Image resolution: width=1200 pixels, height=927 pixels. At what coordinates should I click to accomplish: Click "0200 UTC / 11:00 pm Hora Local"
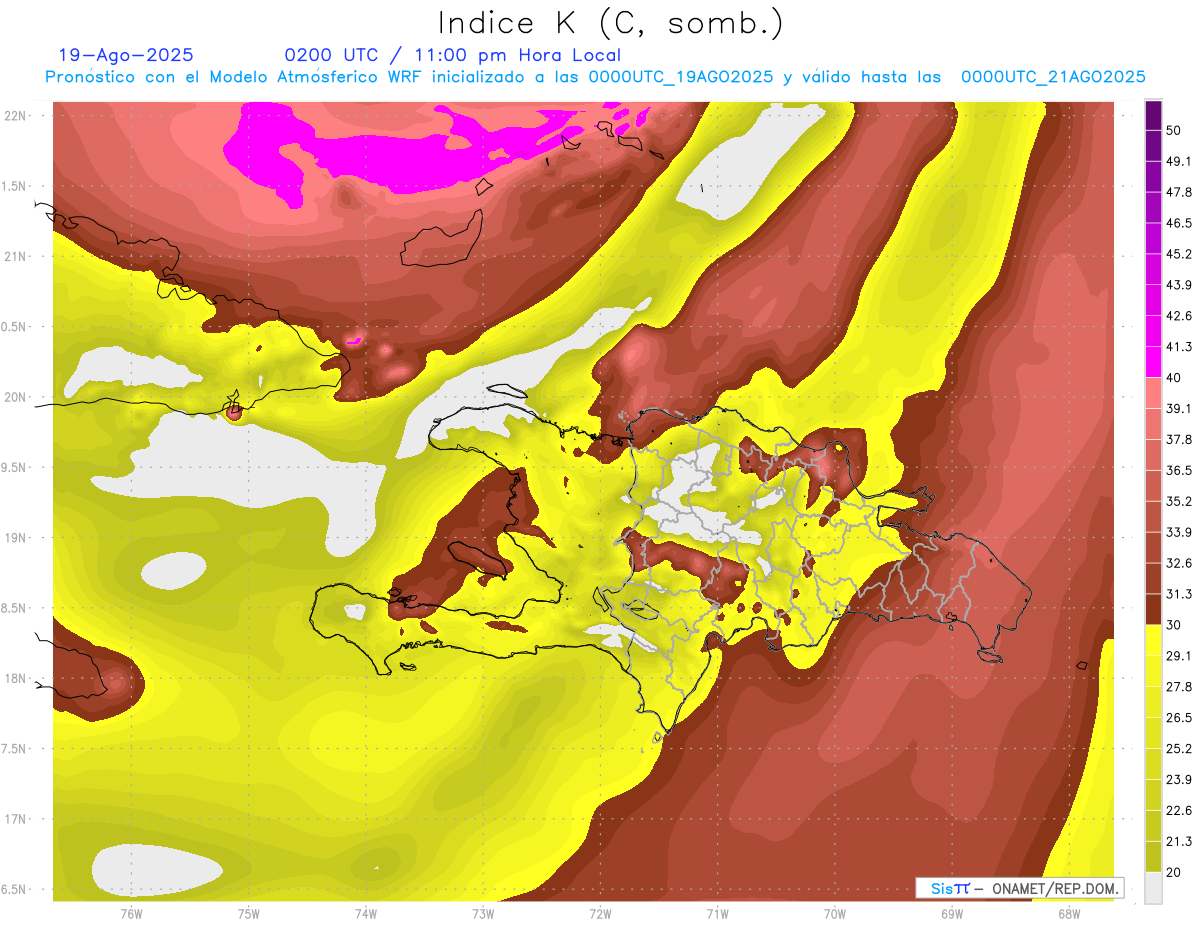pos(452,55)
